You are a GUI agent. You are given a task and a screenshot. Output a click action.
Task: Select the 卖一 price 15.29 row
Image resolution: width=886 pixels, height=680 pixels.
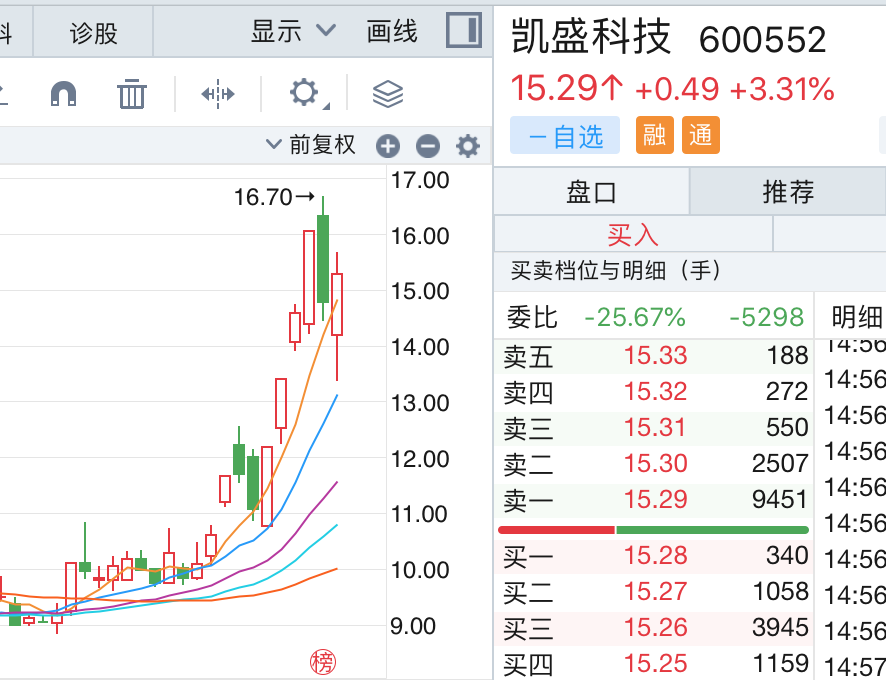tap(655, 499)
